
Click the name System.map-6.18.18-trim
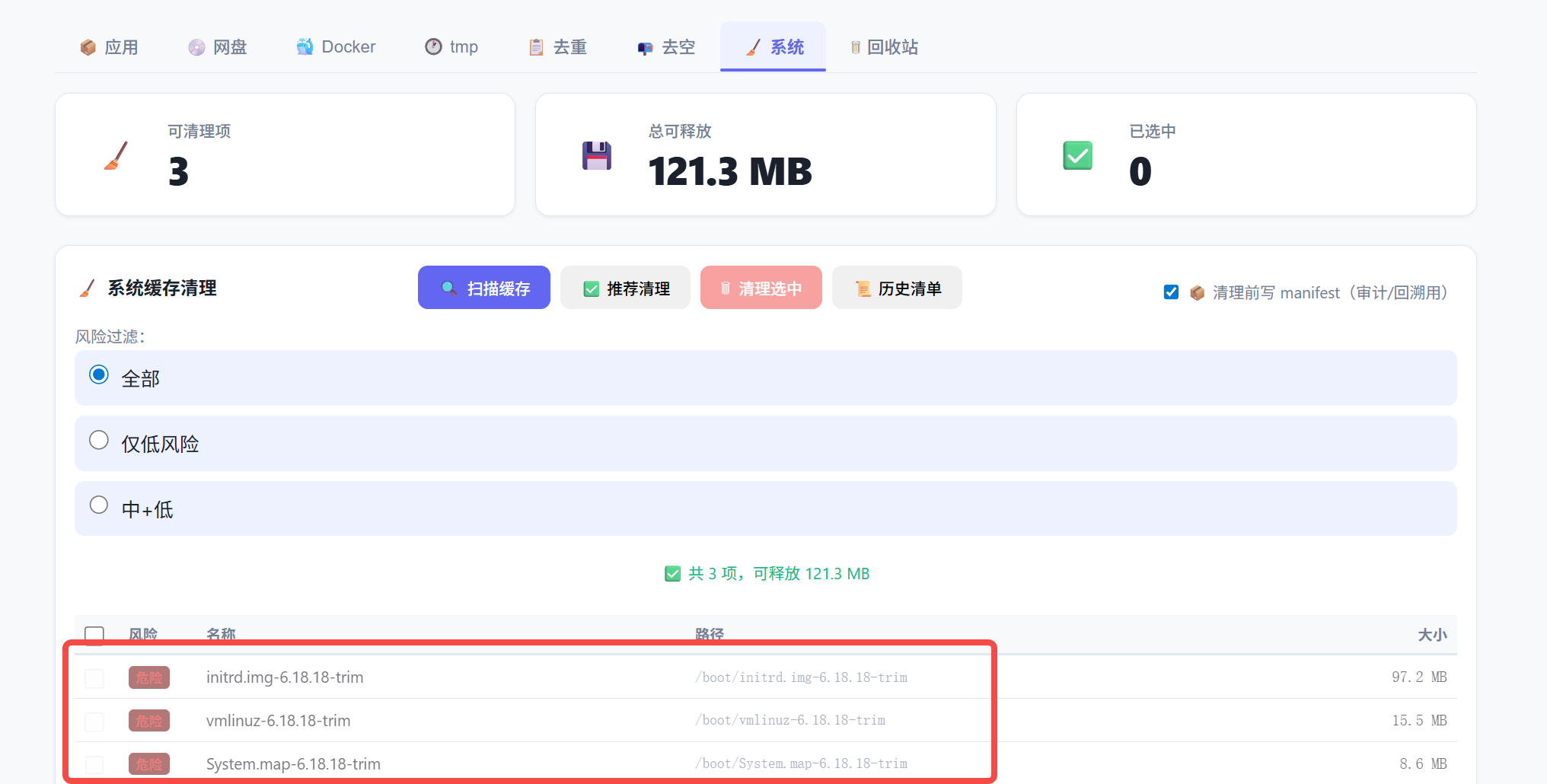point(293,764)
